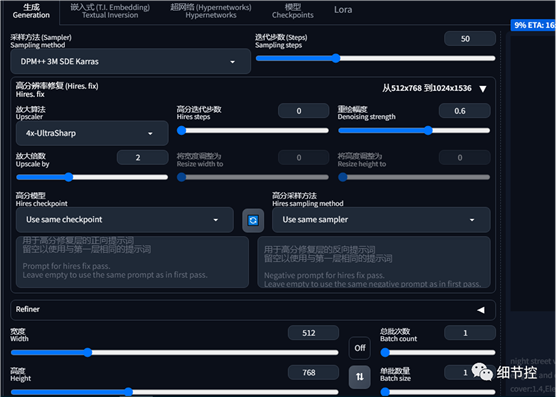Switch to the Hypernetworks tab
Image resolution: width=556 pixels, height=397 pixels.
(211, 11)
